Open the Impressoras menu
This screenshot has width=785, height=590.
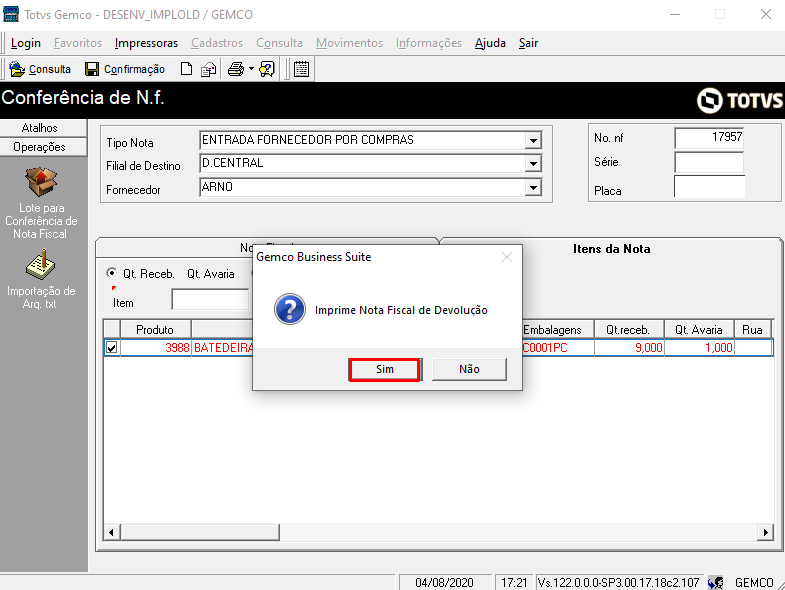tap(146, 43)
